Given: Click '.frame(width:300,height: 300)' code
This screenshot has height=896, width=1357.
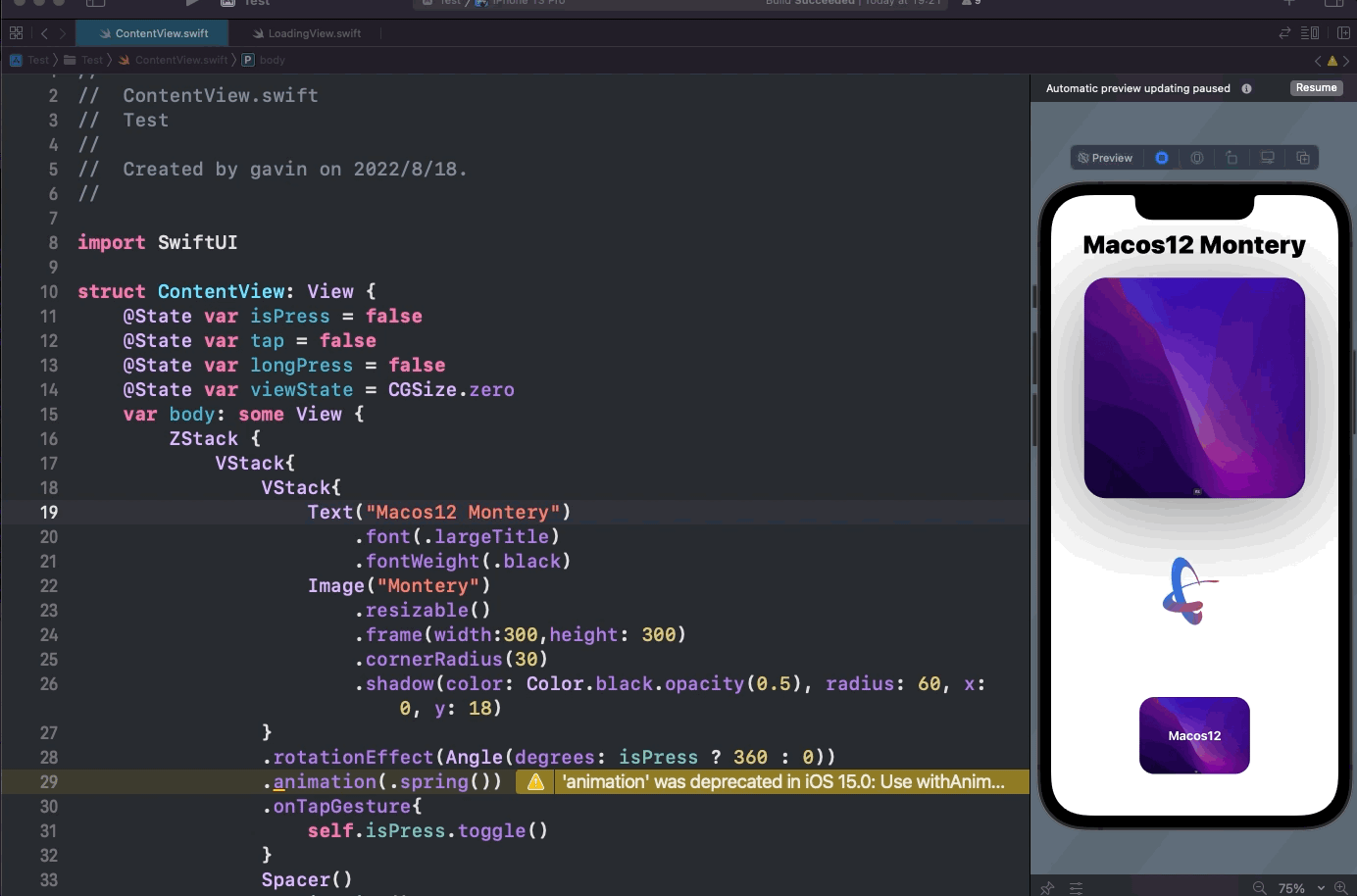Looking at the screenshot, I should point(521,634).
